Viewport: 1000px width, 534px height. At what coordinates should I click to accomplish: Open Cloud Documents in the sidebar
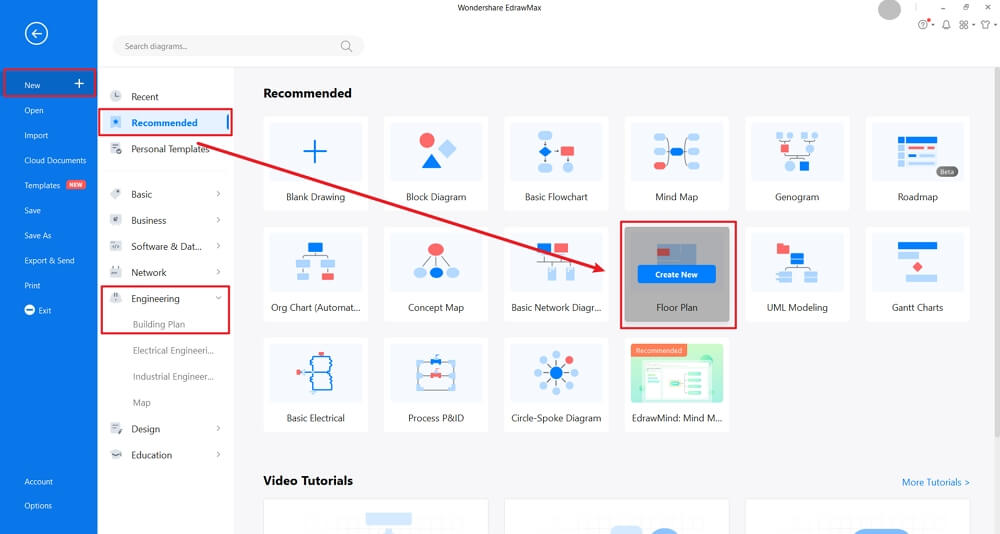(55, 160)
